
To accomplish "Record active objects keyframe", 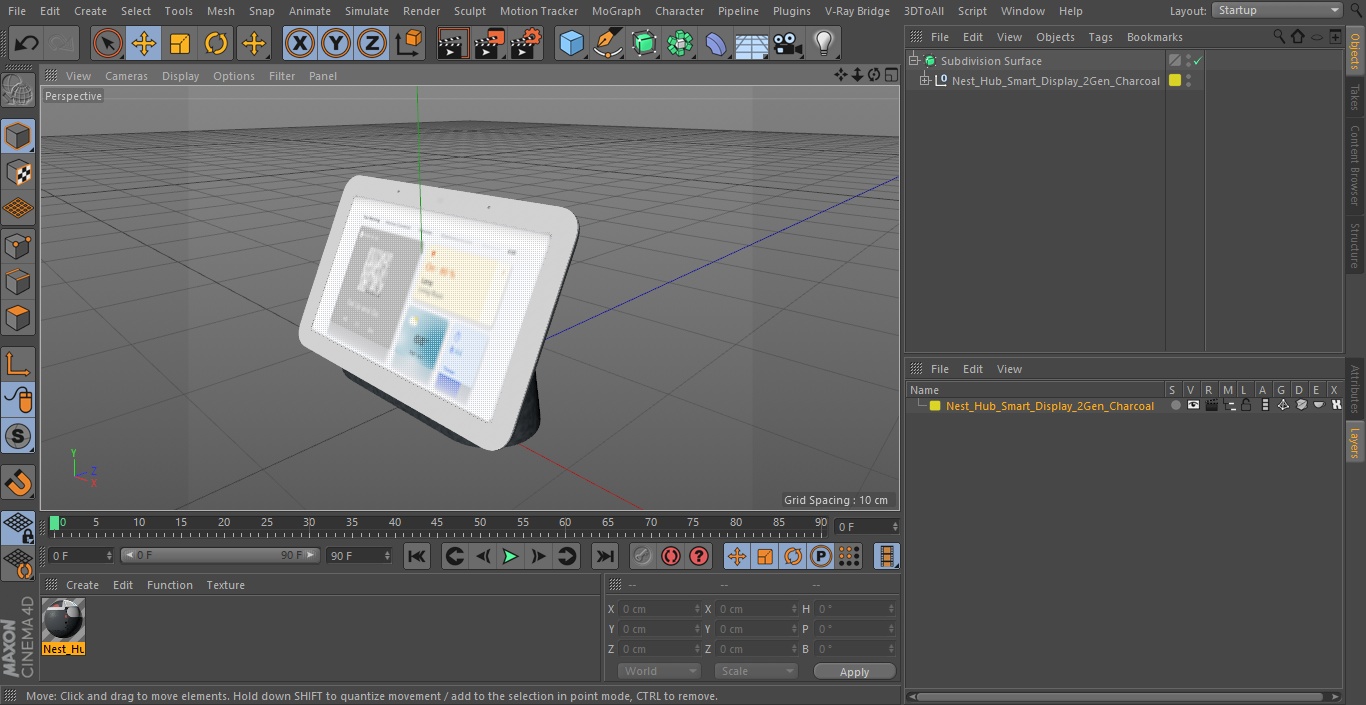I will coord(642,556).
